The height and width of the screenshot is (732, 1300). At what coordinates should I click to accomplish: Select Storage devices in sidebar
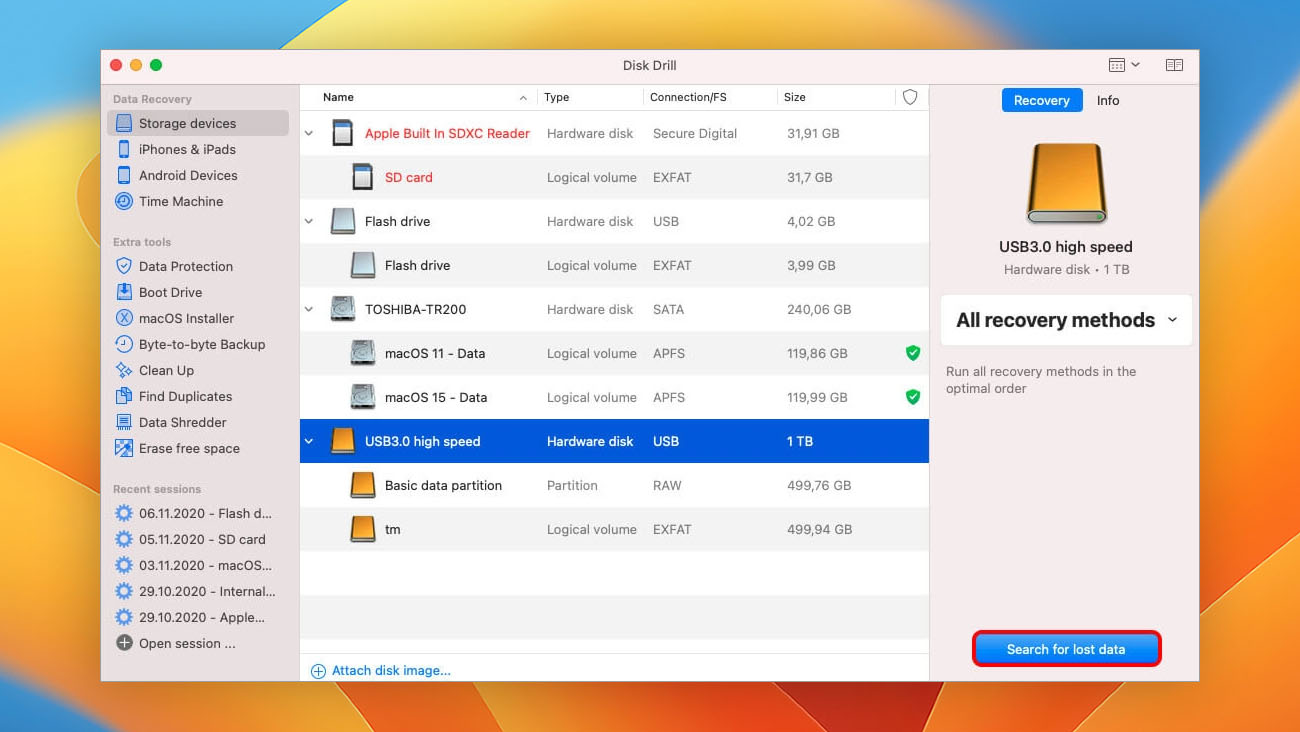click(x=198, y=123)
